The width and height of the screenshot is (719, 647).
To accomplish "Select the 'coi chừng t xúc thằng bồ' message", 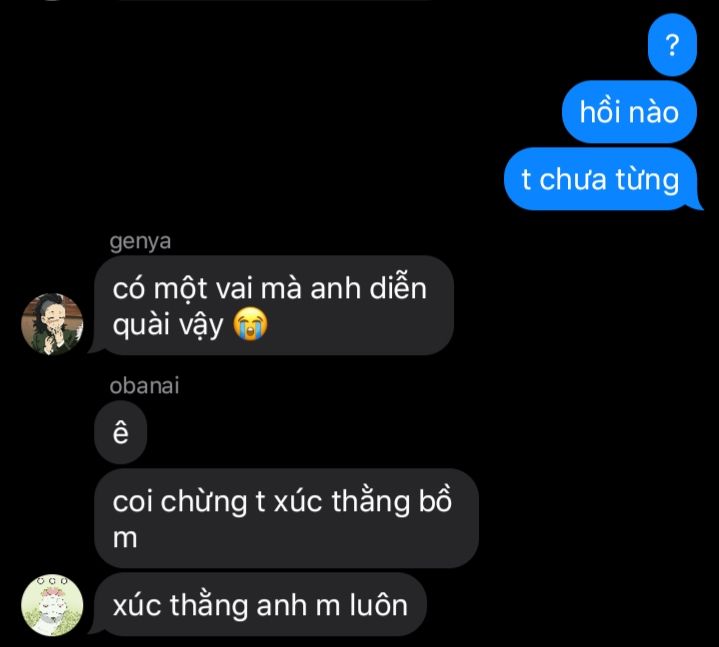I will (x=286, y=519).
